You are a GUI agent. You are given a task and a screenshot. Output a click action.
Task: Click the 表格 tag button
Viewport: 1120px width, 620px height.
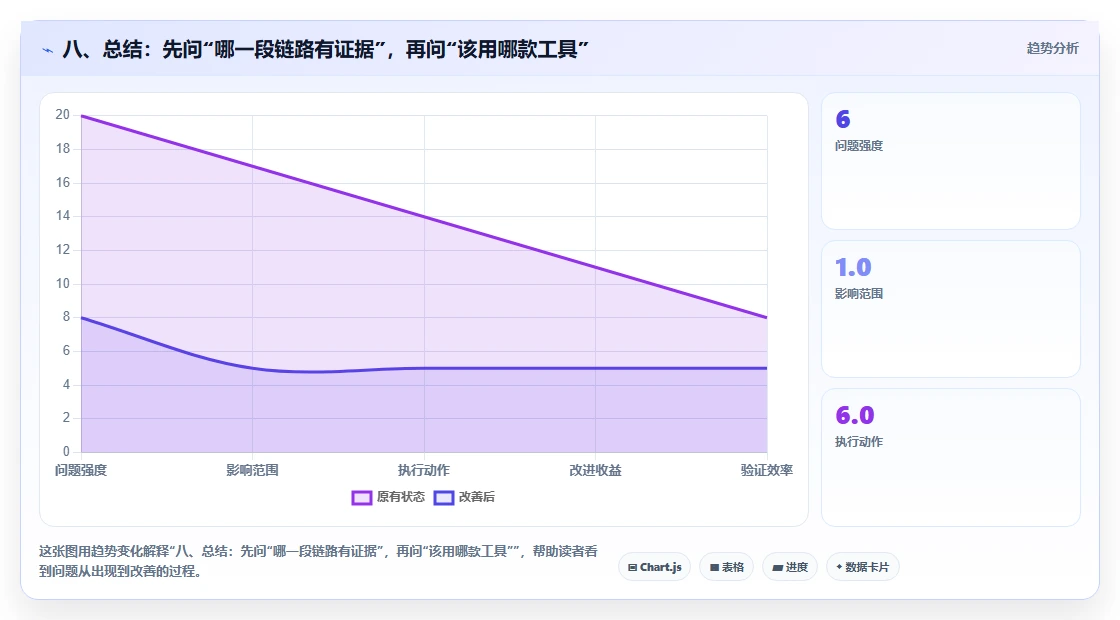point(726,567)
